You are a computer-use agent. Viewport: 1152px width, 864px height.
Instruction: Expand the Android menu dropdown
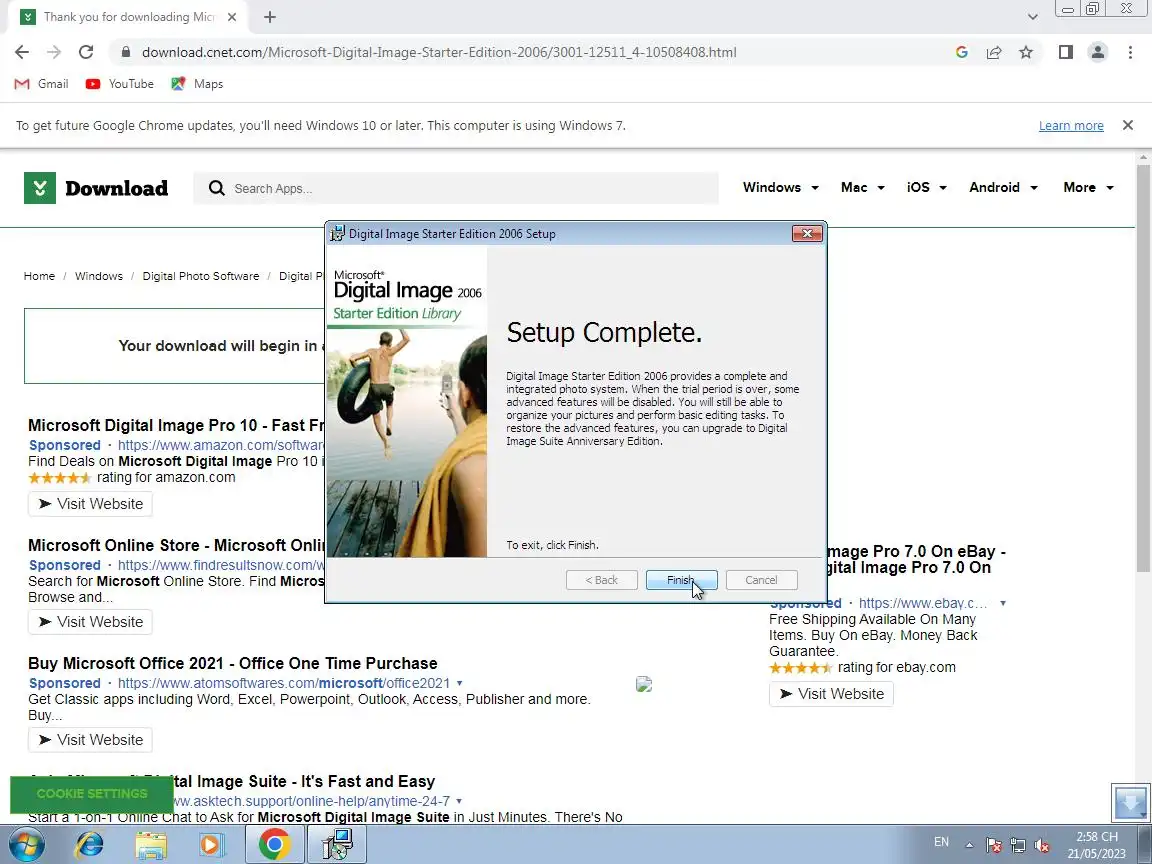pyautogui.click(x=1004, y=187)
